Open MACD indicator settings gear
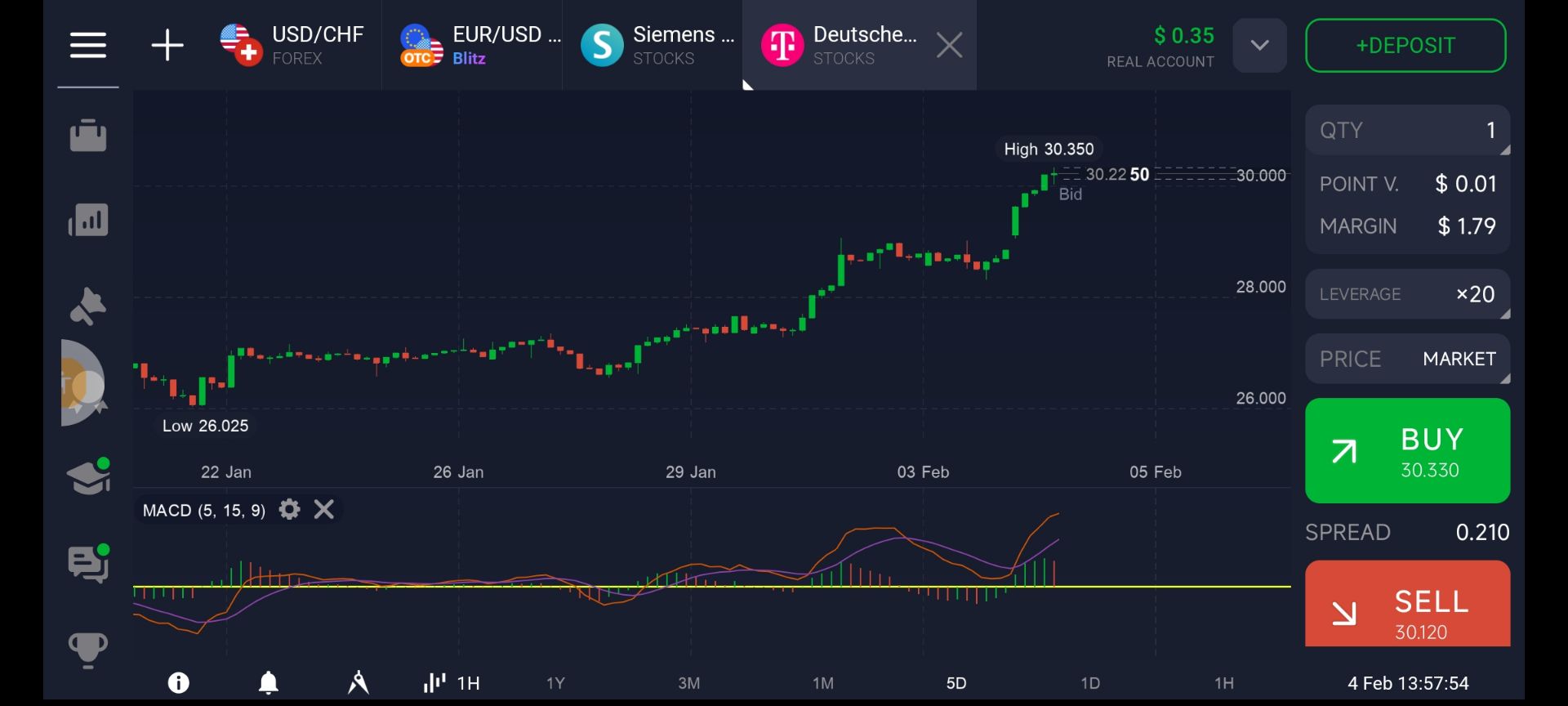Image resolution: width=1568 pixels, height=706 pixels. [x=289, y=510]
